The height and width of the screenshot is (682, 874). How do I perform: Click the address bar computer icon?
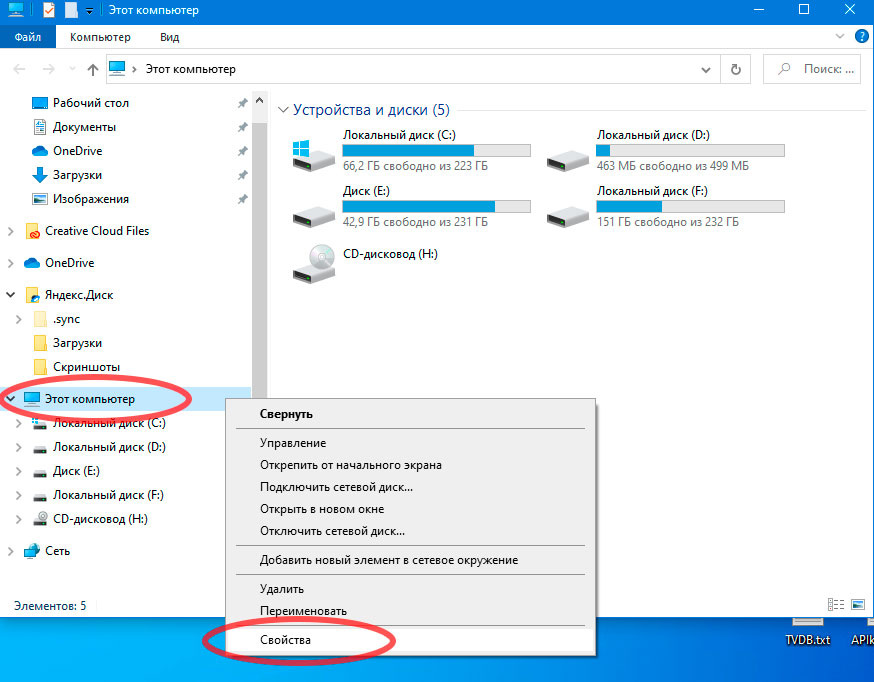coord(117,68)
